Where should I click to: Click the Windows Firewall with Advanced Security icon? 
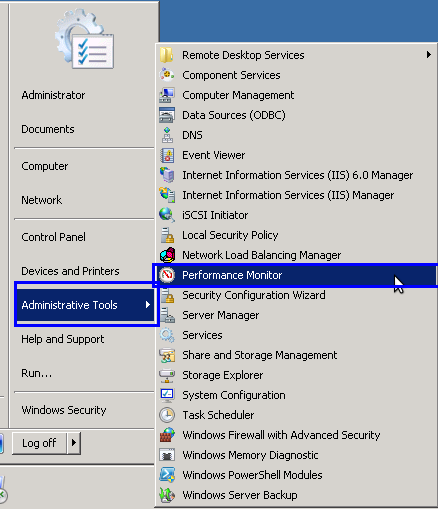coord(167,435)
